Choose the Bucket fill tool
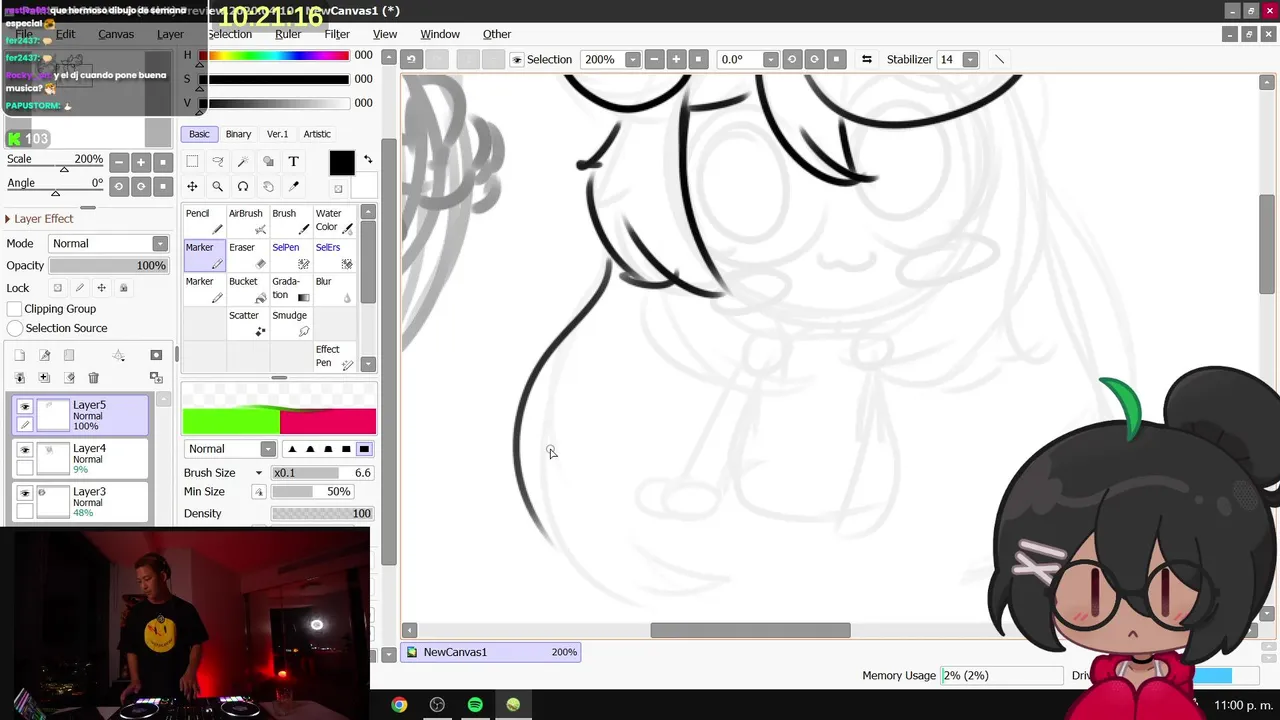This screenshot has height=720, width=1280. coord(248,289)
